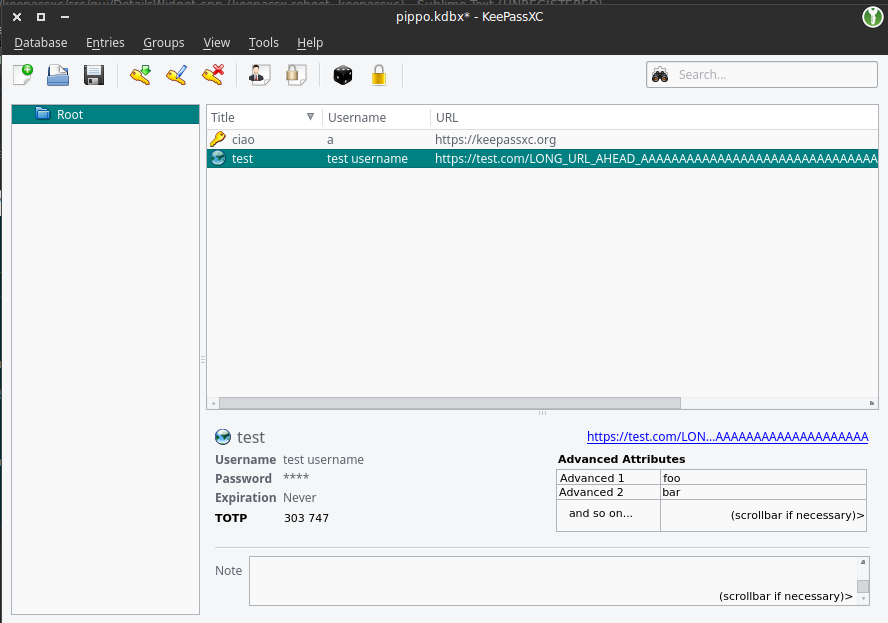Screen dimensions: 888x623
Task: Click attribute value foo
Action: [x=672, y=477]
